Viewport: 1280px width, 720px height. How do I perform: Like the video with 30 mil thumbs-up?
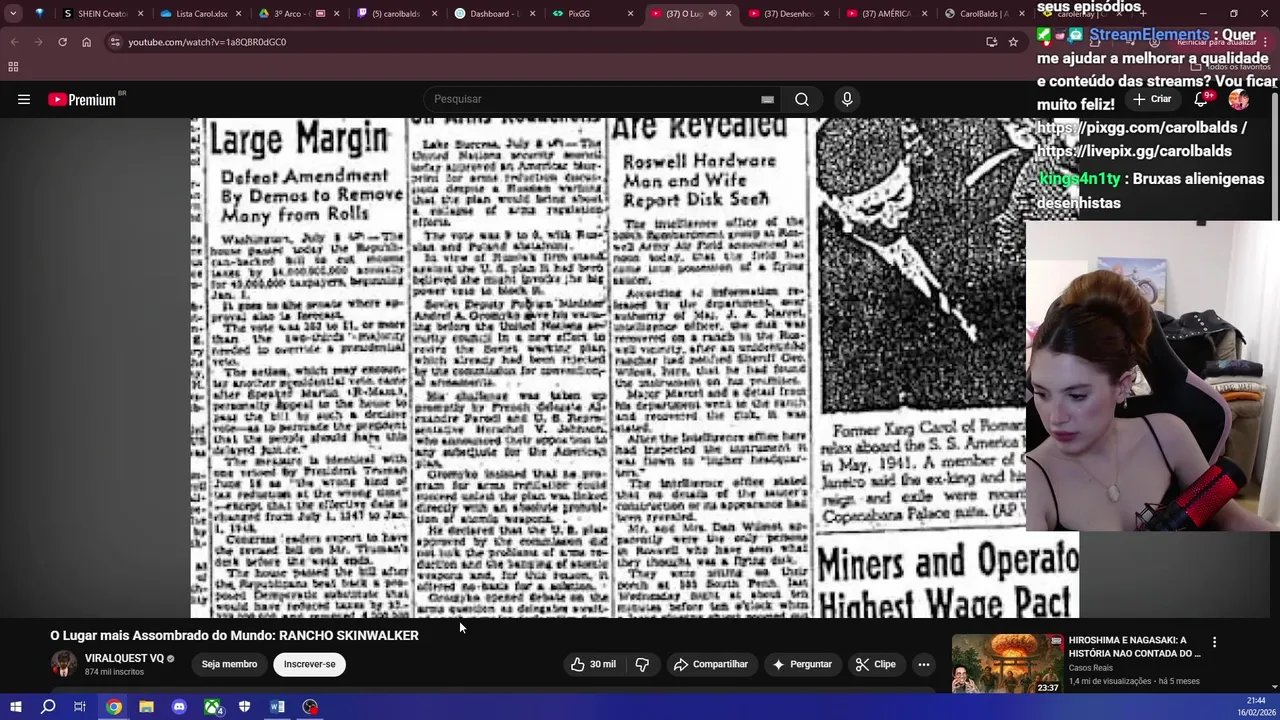pos(594,664)
